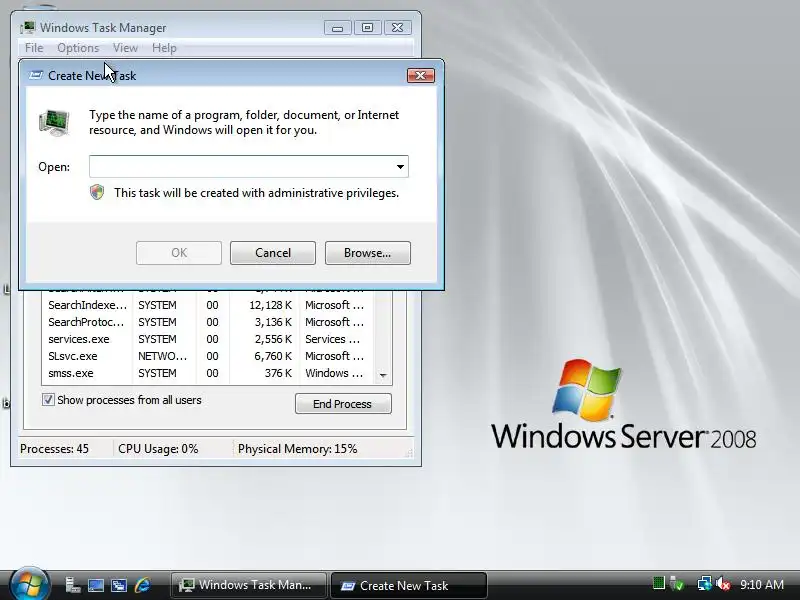The height and width of the screenshot is (600, 800).
Task: Click the muted volume tray icon
Action: 723,583
